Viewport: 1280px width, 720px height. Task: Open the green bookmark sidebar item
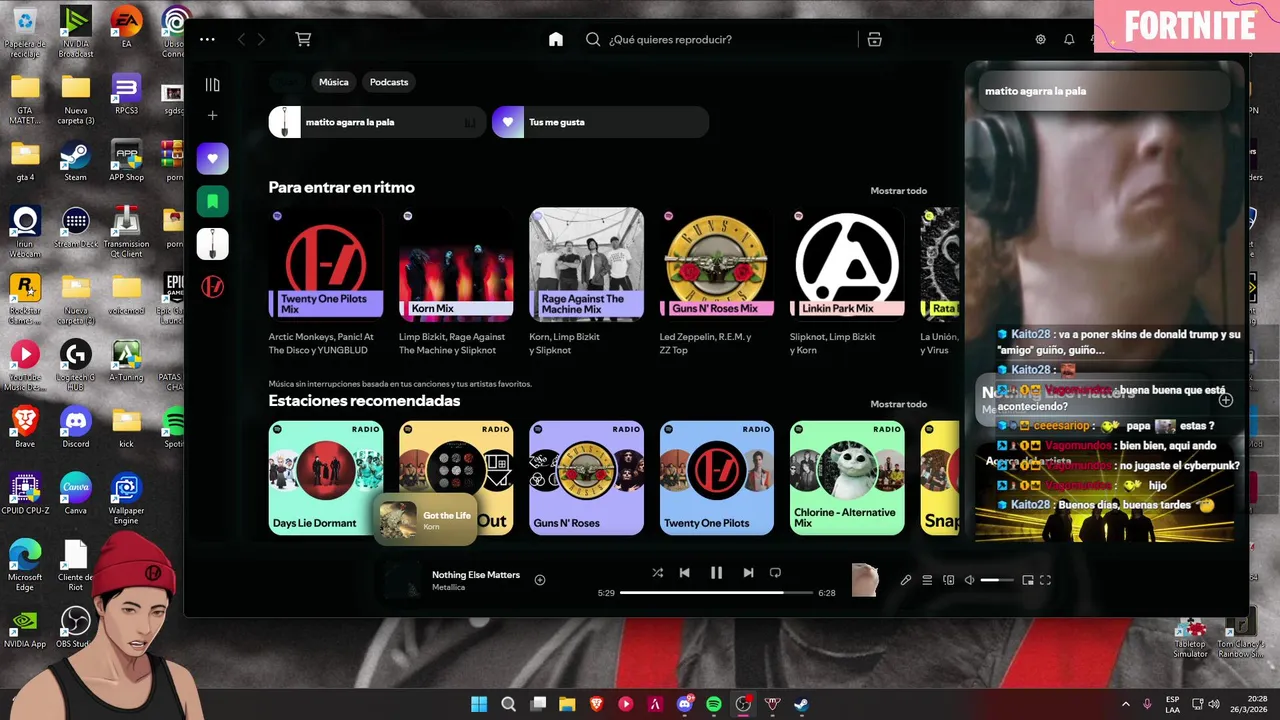pos(212,202)
